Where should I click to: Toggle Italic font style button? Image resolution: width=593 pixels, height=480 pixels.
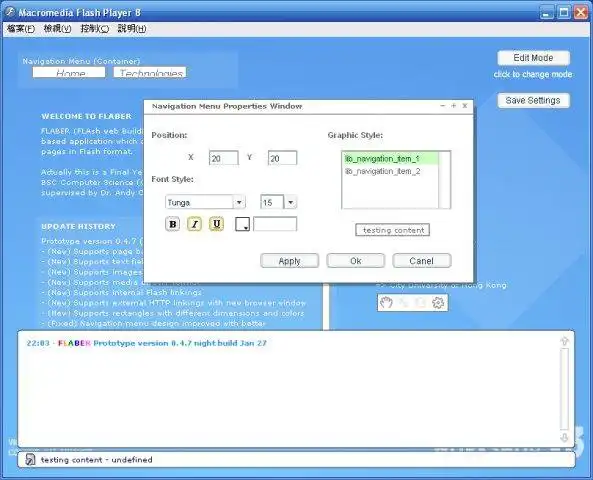pos(194,224)
